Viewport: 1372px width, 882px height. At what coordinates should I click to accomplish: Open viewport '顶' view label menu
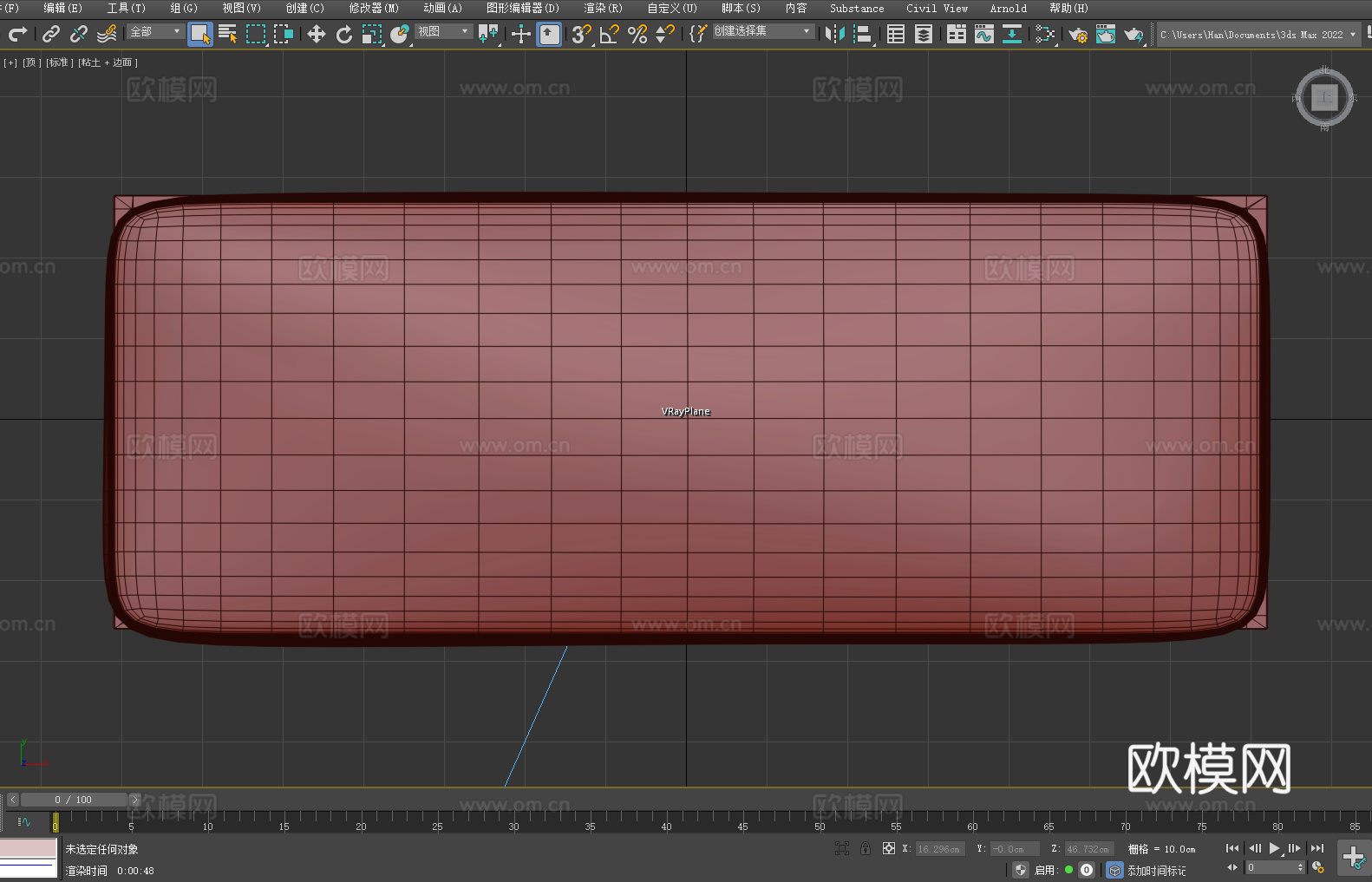tap(31, 62)
